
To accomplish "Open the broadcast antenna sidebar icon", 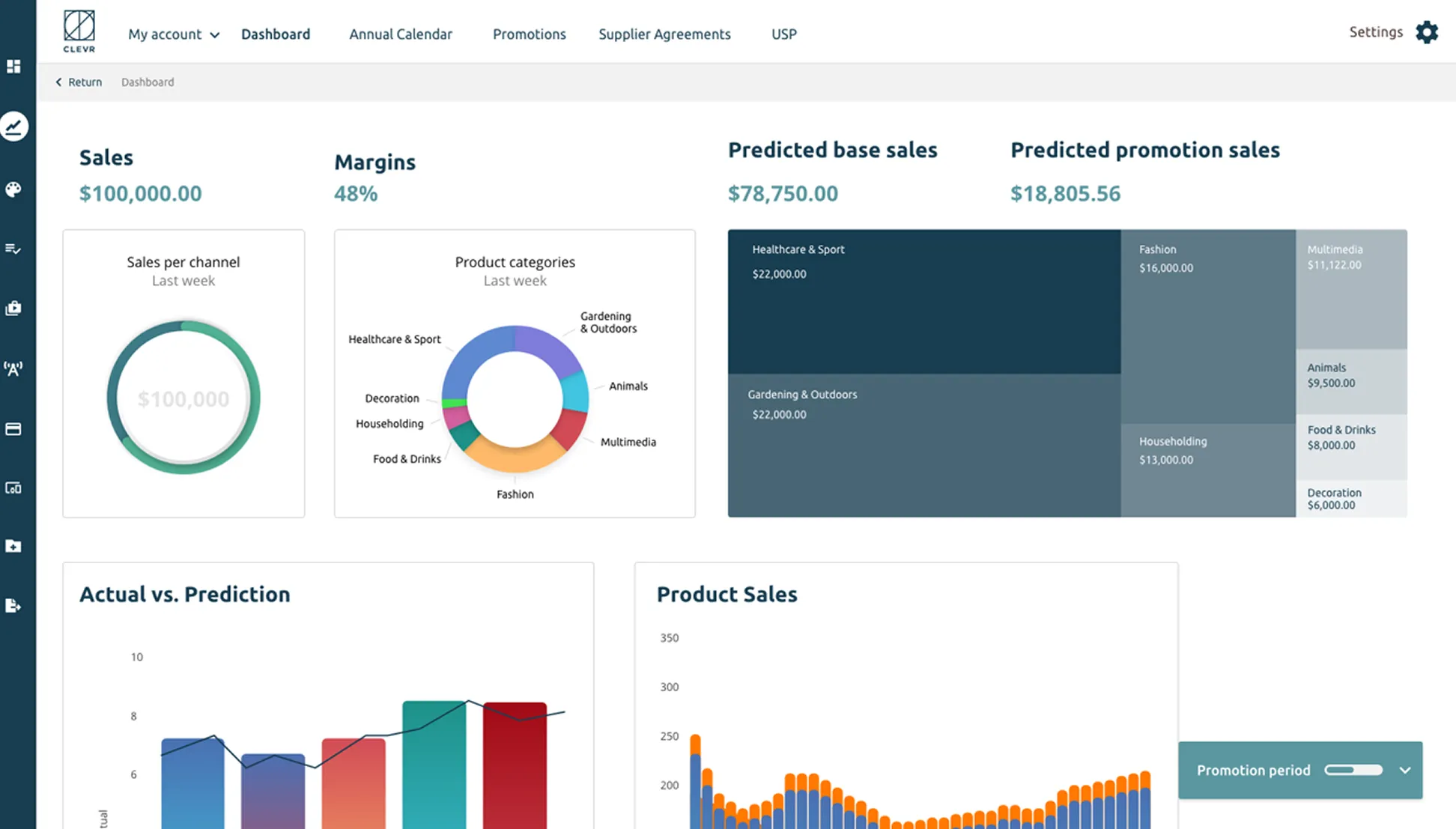I will click(13, 368).
